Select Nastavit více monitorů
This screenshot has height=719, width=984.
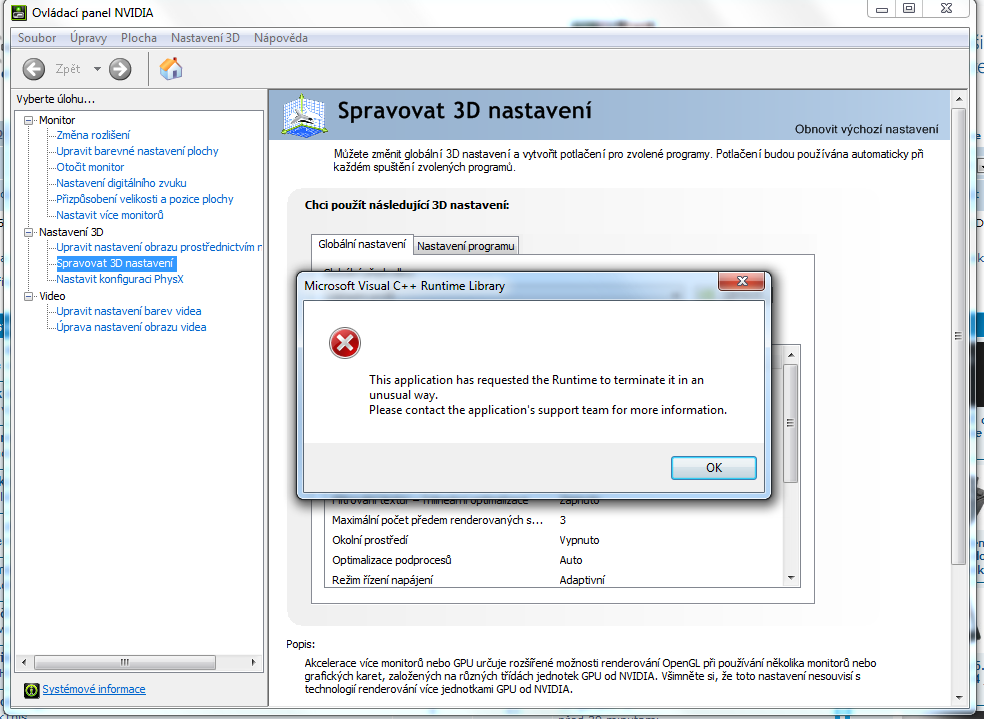click(110, 215)
